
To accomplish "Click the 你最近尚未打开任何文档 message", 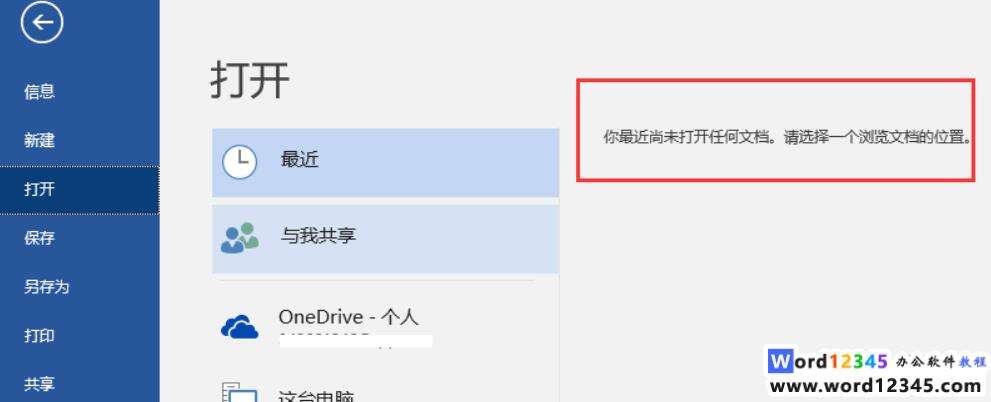I will tap(787, 137).
